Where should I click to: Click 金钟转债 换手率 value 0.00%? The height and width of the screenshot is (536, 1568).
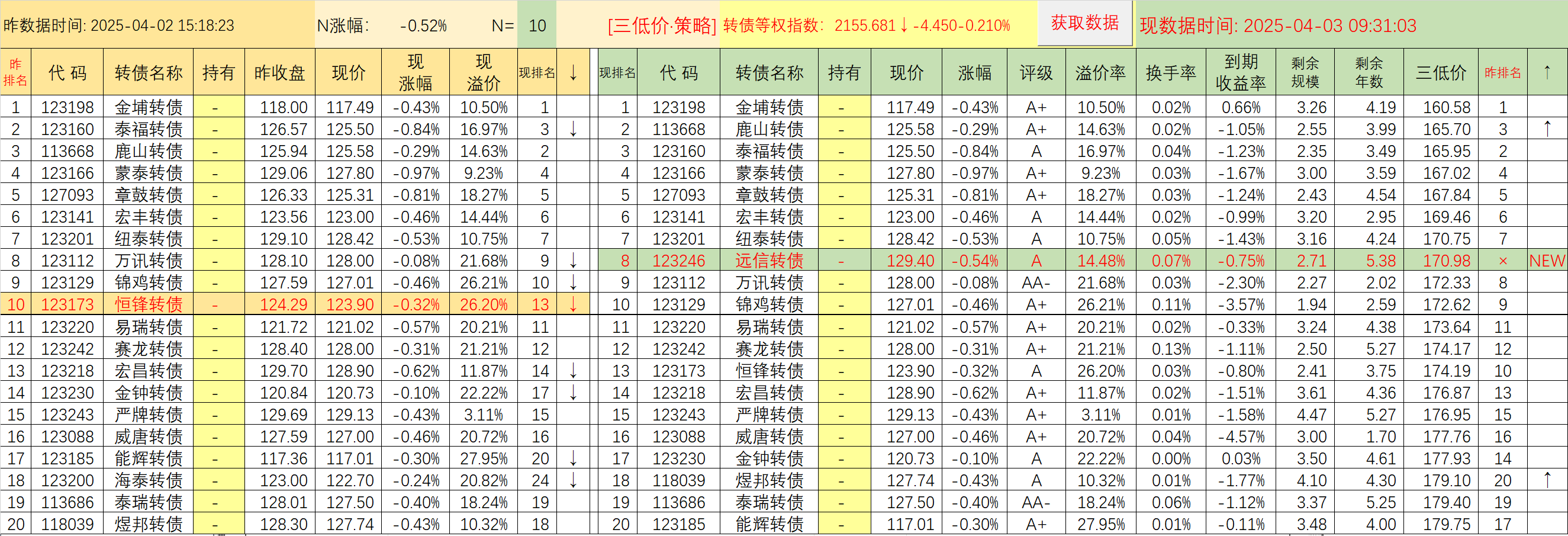pyautogui.click(x=1171, y=458)
